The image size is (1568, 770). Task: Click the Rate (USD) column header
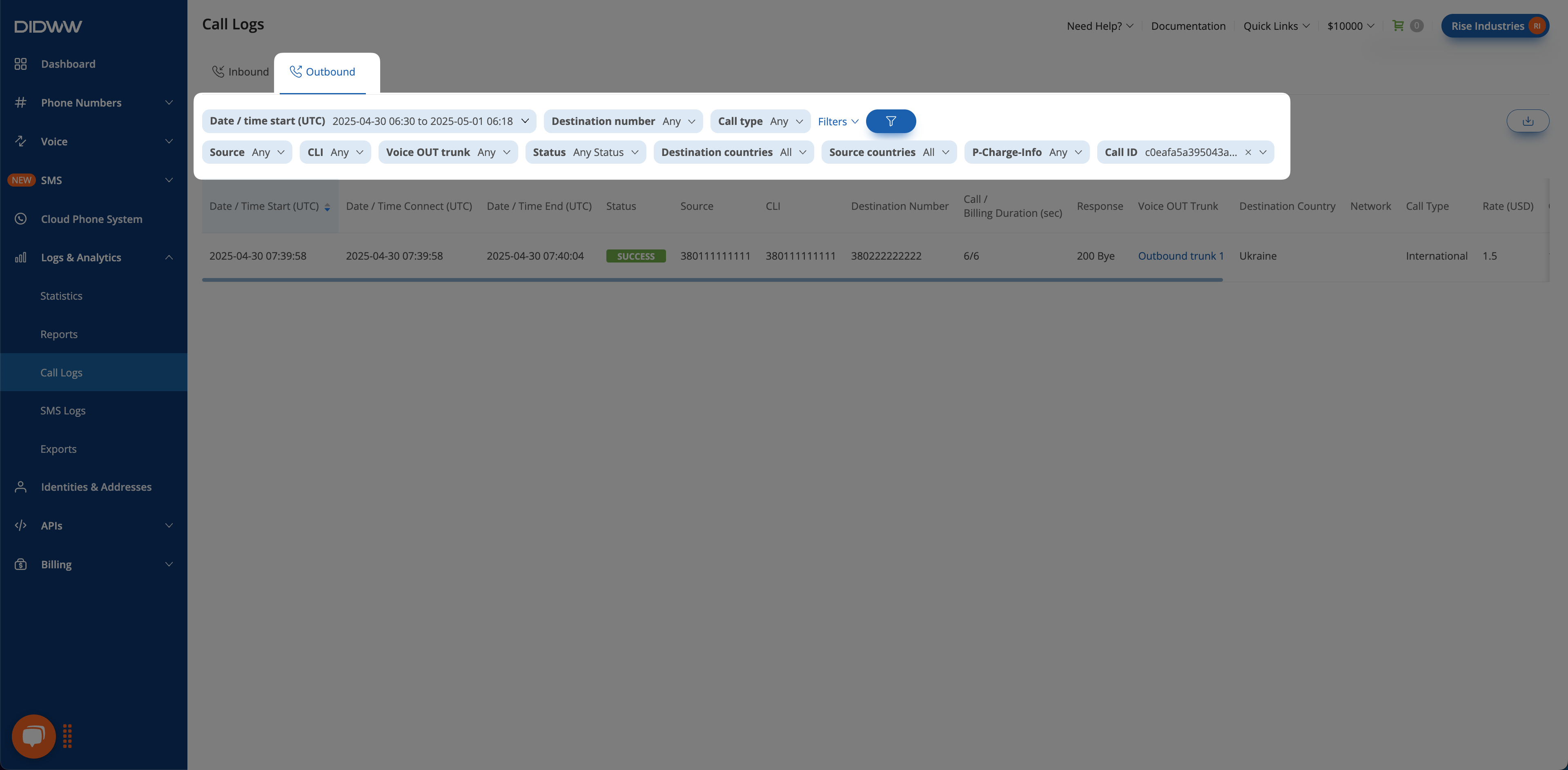[x=1508, y=206]
